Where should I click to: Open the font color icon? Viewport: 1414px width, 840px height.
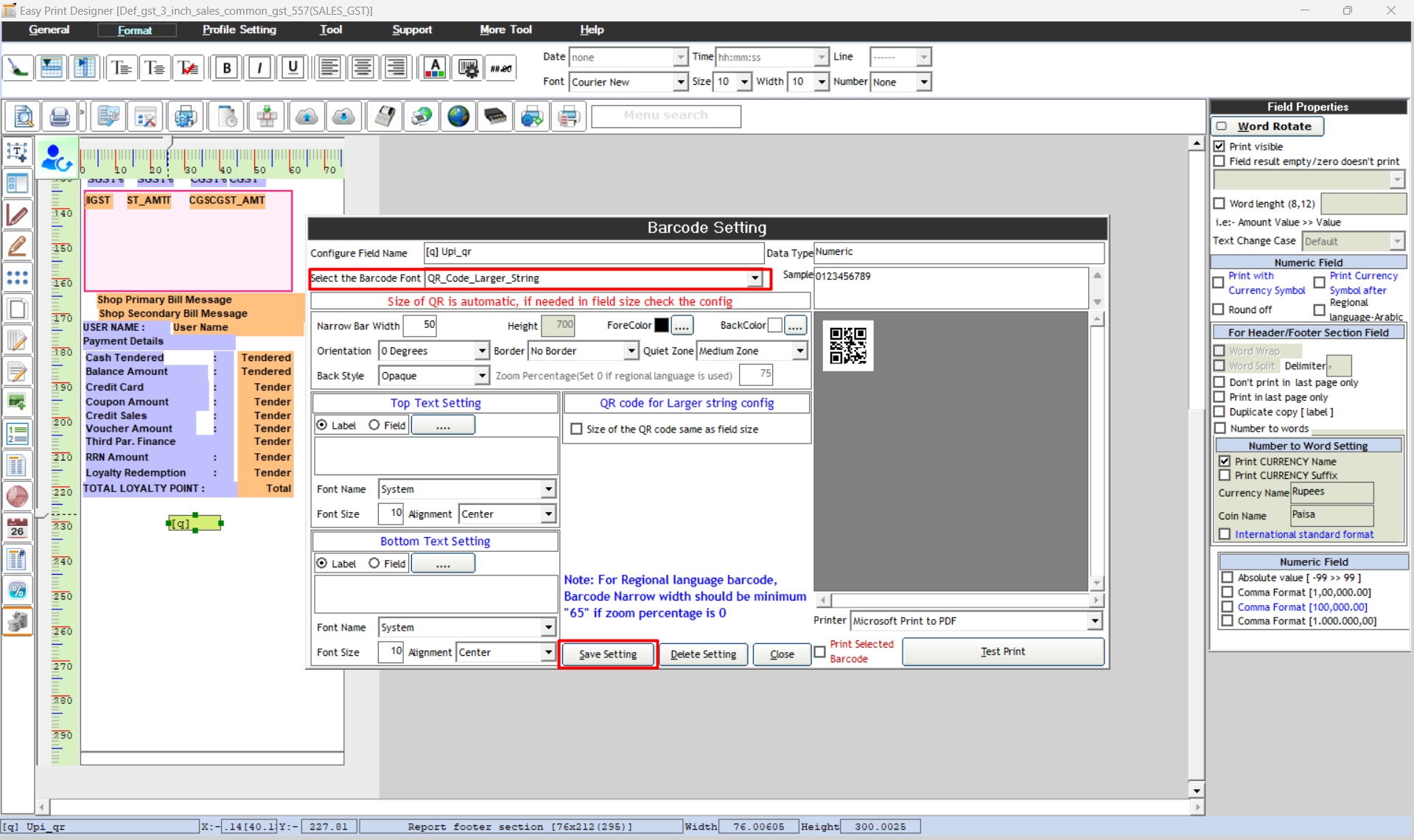point(435,68)
